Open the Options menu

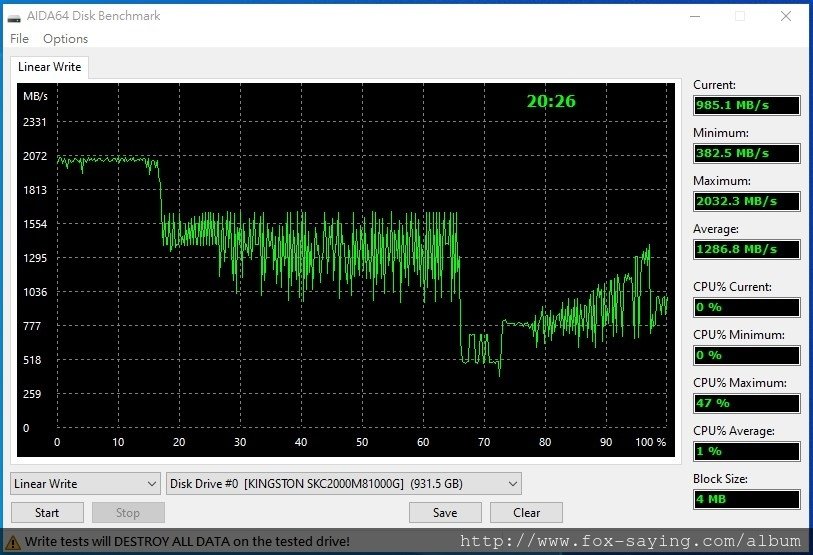click(x=65, y=39)
